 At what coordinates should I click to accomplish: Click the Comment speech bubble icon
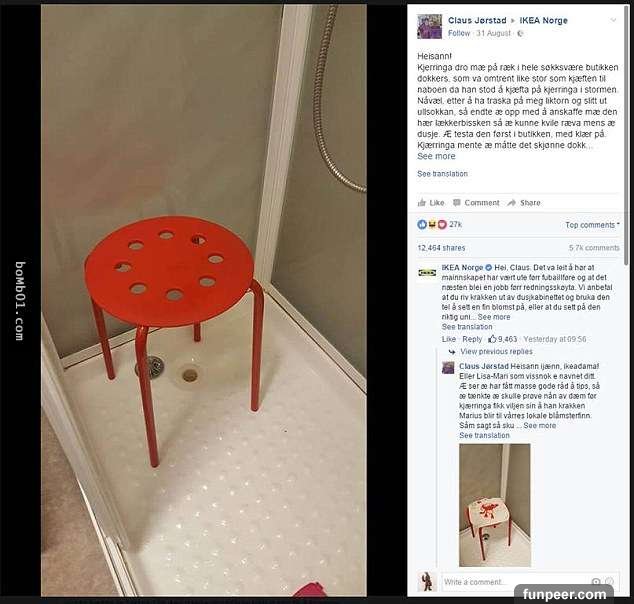457,203
